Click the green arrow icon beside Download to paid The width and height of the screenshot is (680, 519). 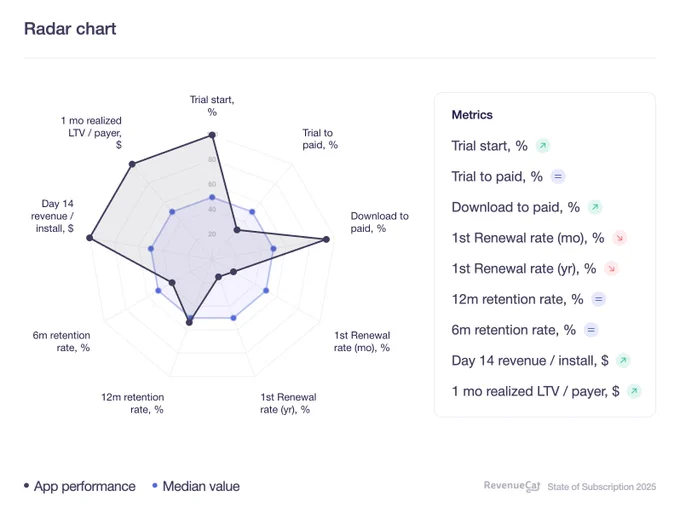click(595, 207)
